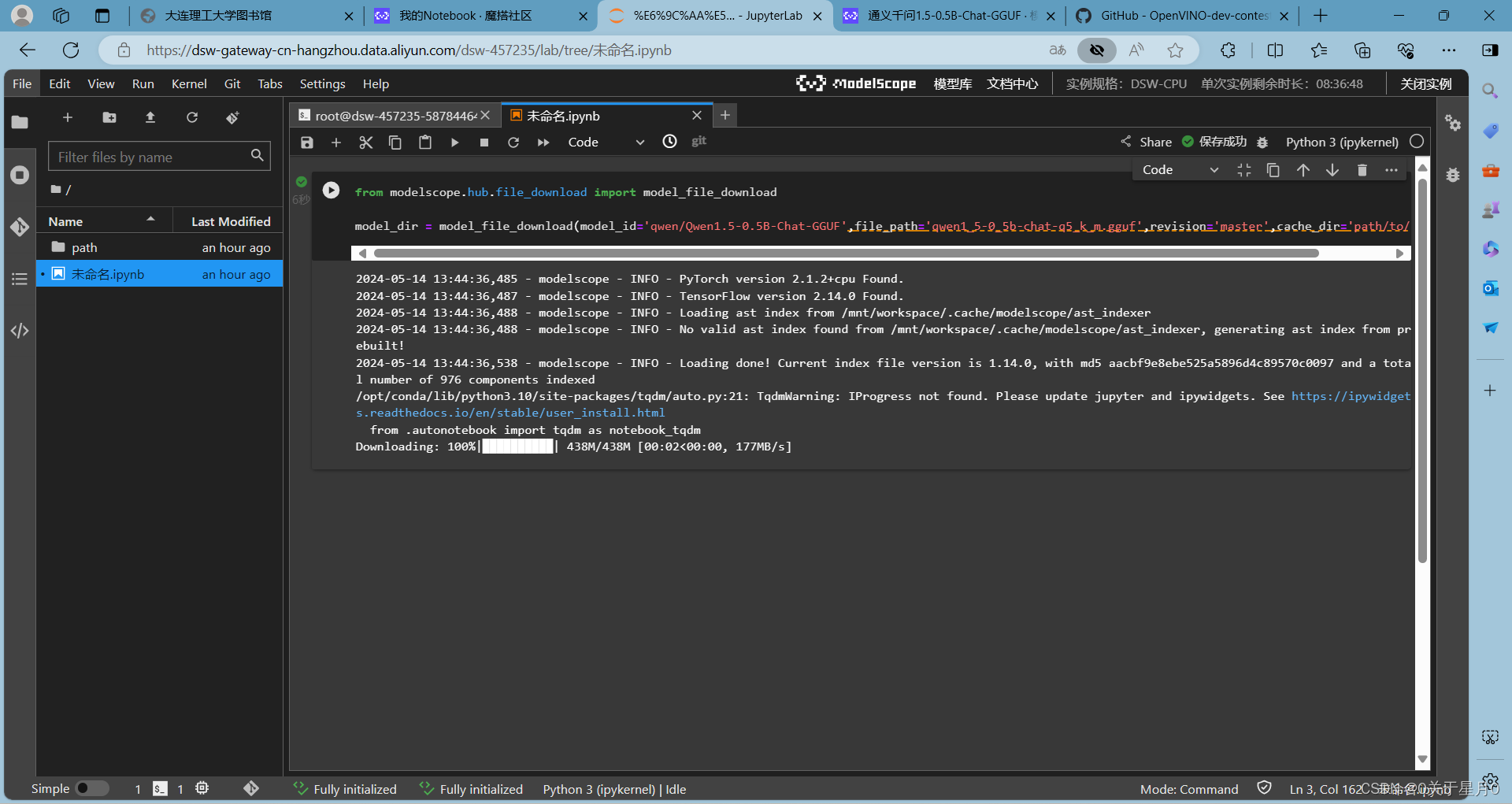Open 文档中心 documentation link
The image size is (1512, 804).
tap(1013, 83)
